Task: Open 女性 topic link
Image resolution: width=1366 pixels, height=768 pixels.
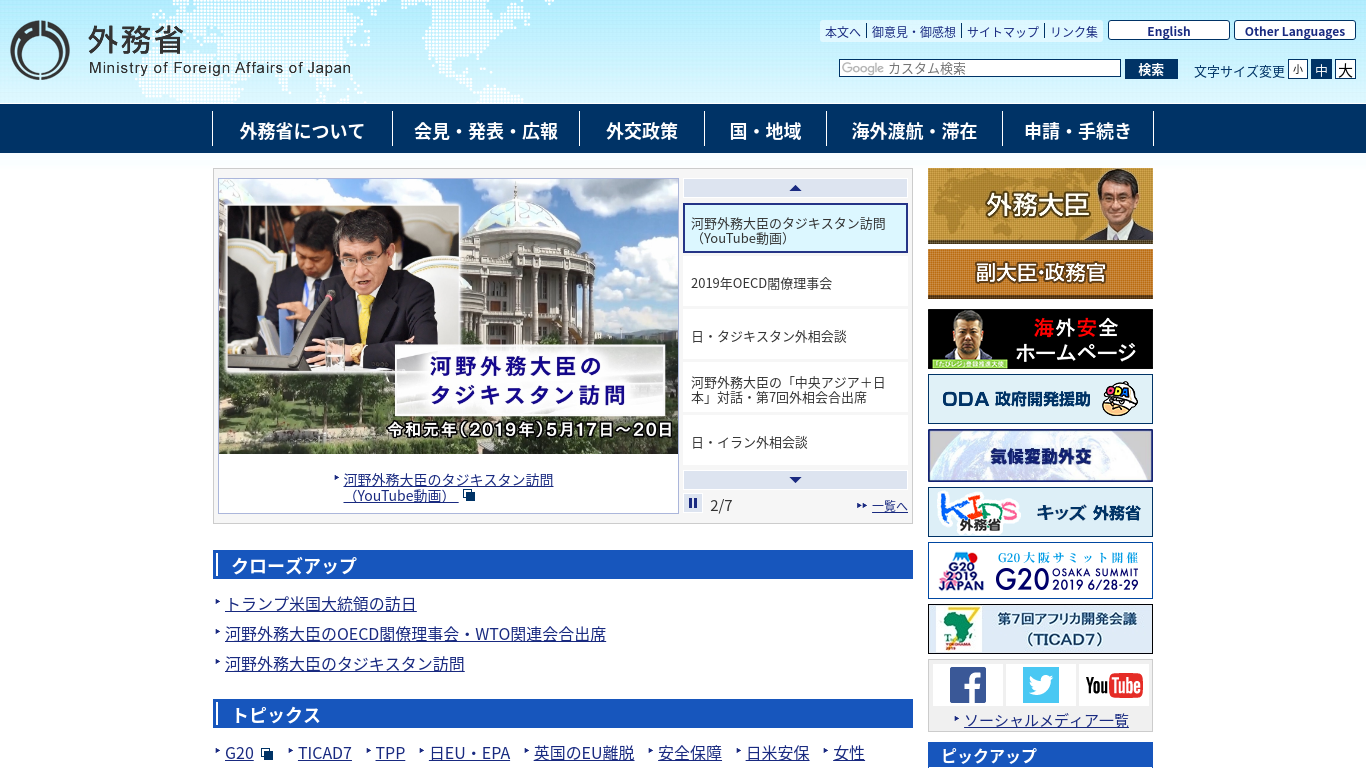Action: [849, 753]
